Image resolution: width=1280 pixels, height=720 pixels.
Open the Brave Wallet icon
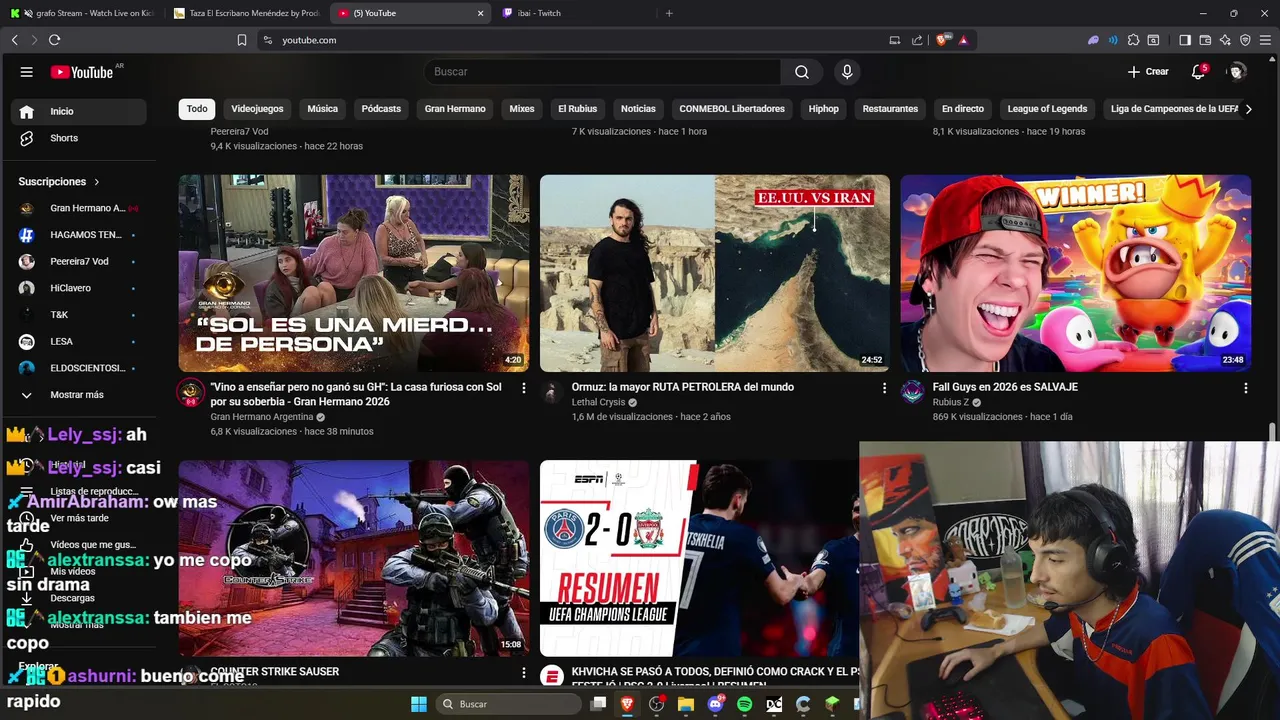(x=1205, y=40)
